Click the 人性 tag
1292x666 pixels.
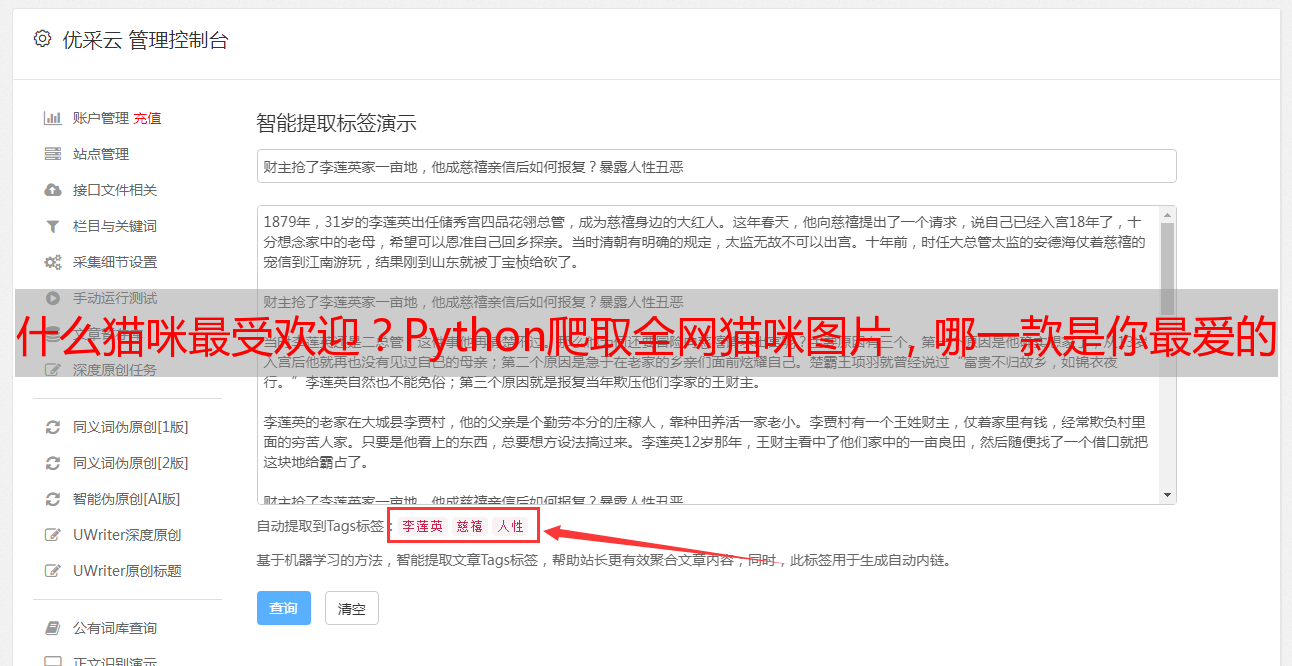tap(511, 526)
